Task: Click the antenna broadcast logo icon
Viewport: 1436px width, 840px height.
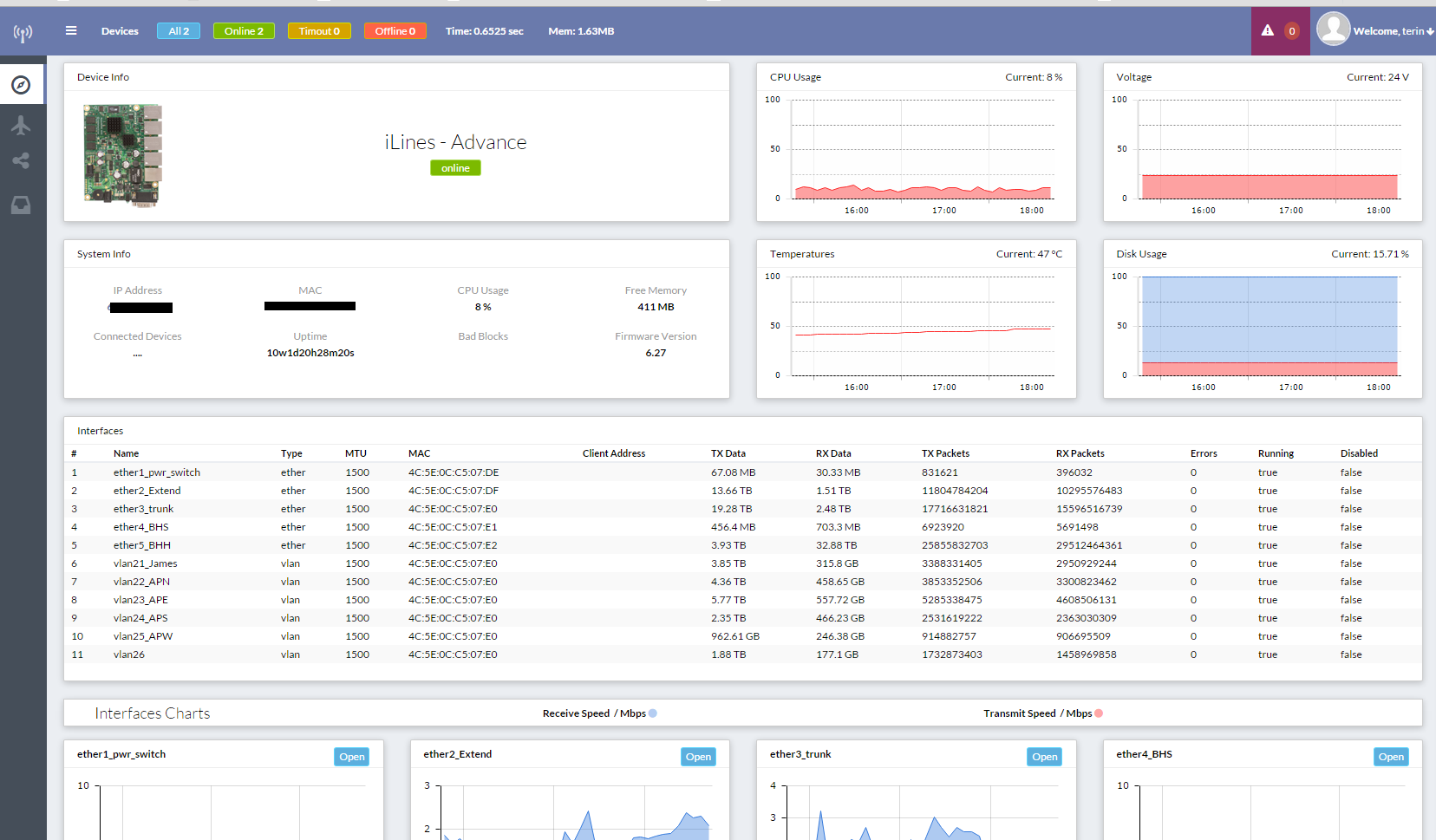Action: coord(23,33)
